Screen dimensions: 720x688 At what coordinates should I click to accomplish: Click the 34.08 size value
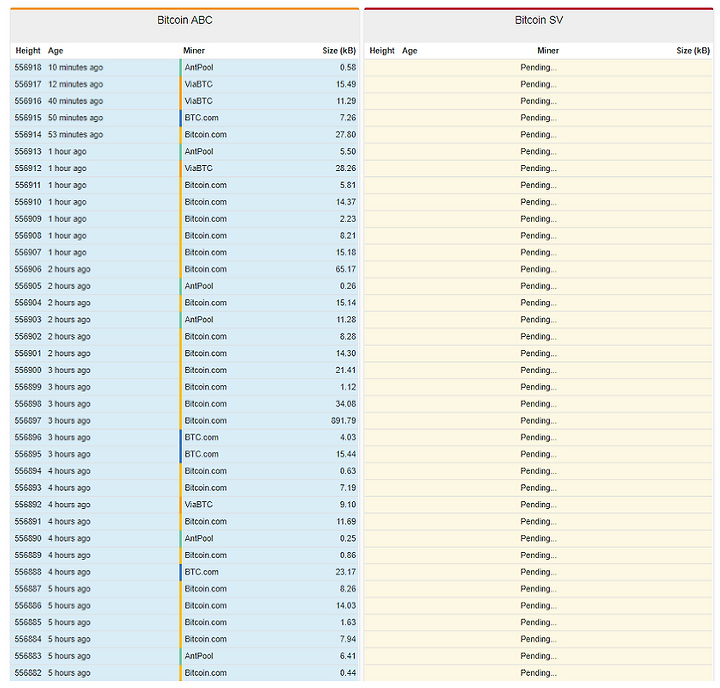346,404
